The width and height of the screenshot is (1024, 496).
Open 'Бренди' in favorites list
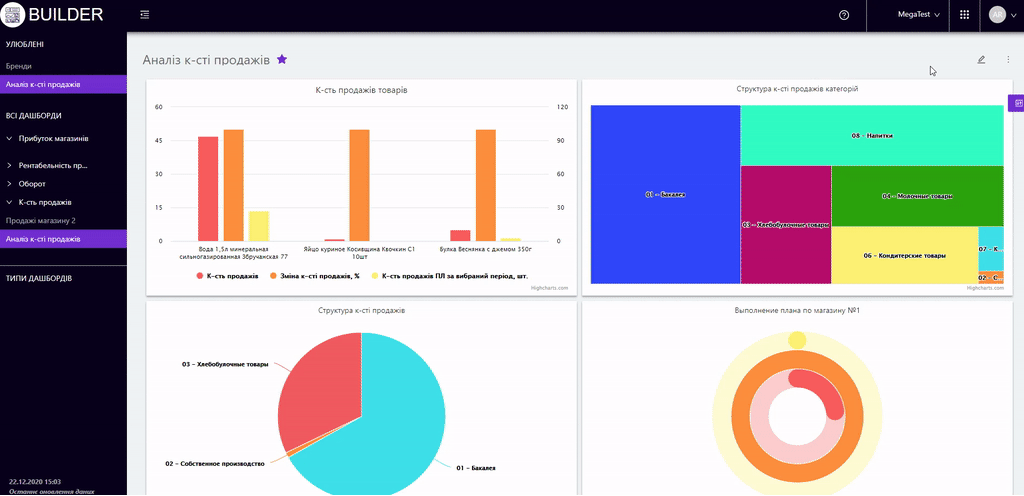tap(19, 66)
